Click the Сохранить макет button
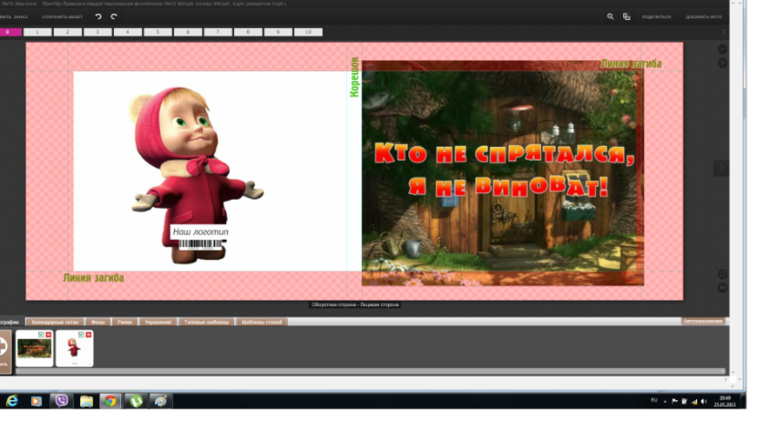Image resolution: width=770 pixels, height=433 pixels. [60, 17]
